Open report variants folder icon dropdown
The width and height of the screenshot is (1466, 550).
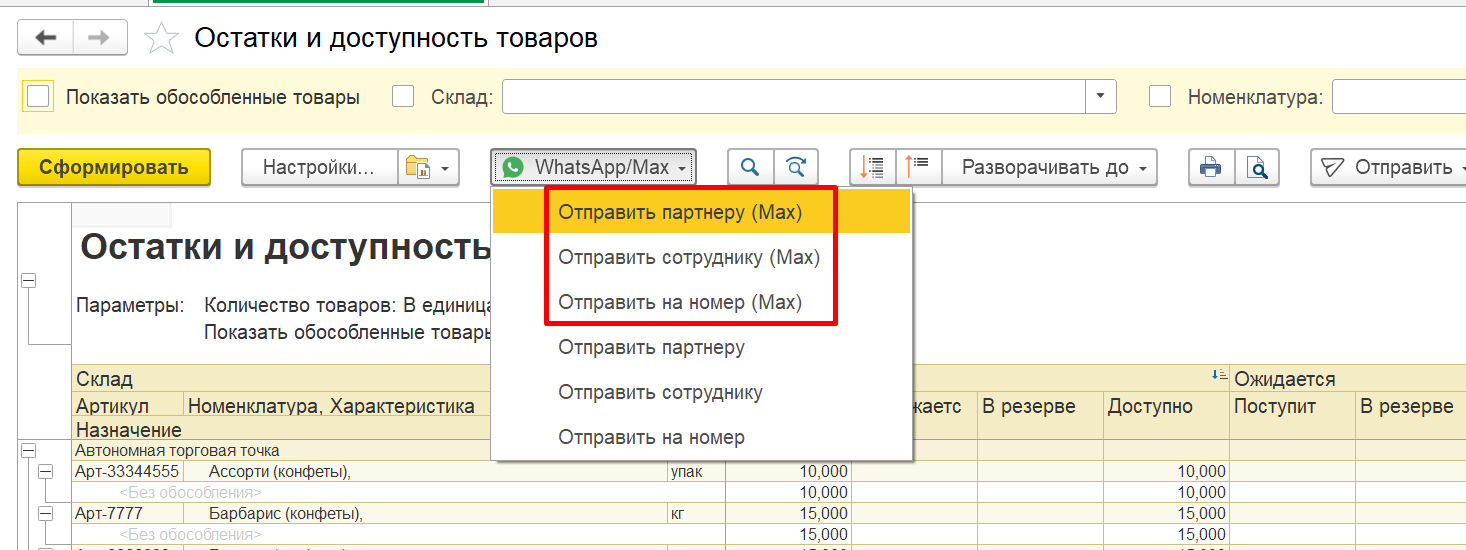428,167
